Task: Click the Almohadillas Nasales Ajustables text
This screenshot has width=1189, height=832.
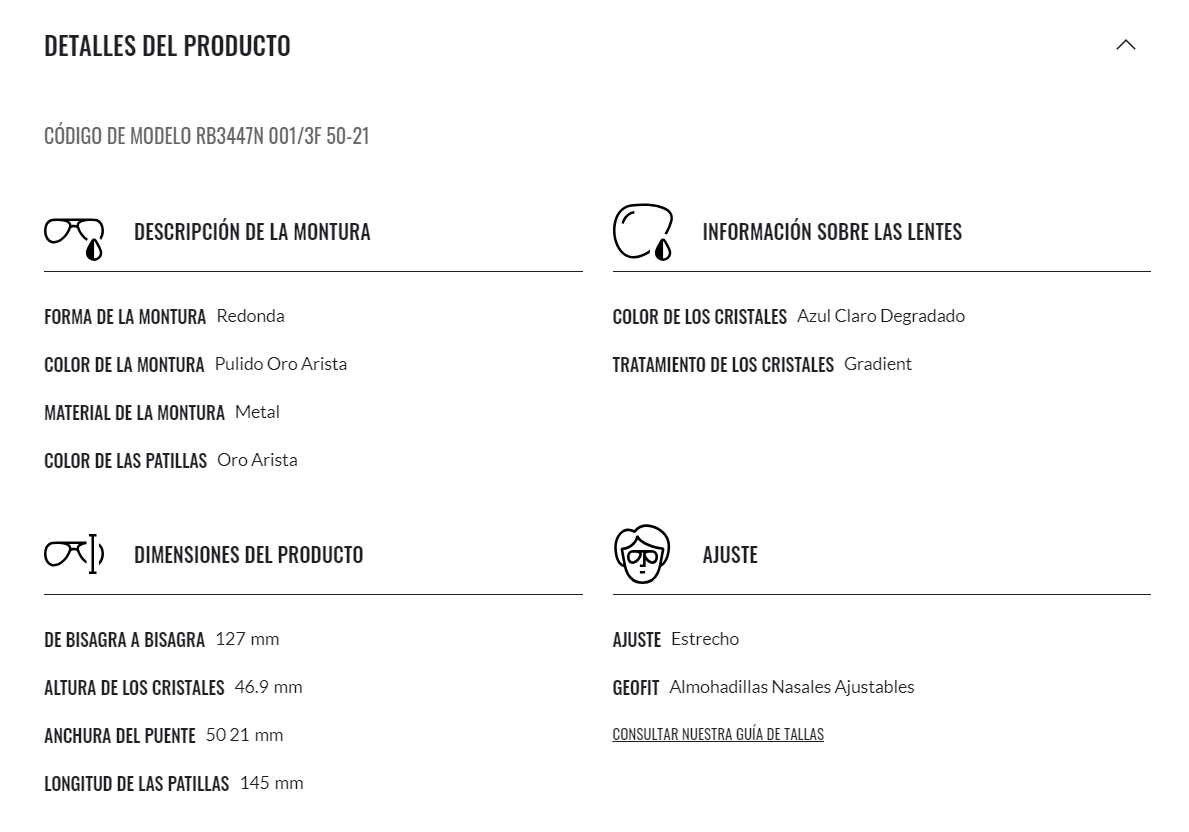Action: click(x=792, y=687)
